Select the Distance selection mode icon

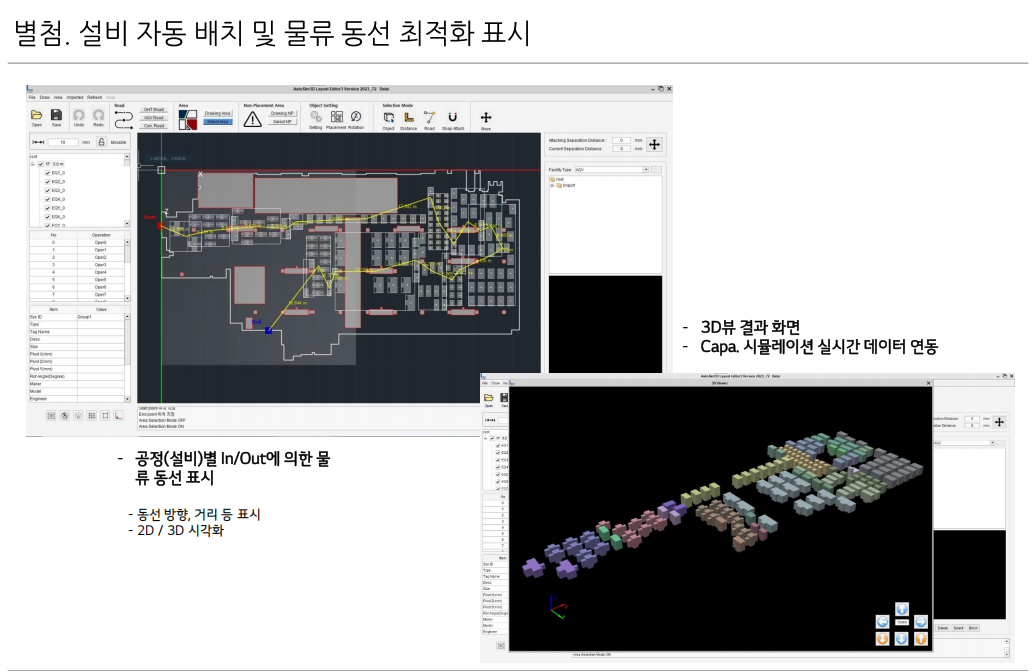(x=408, y=117)
